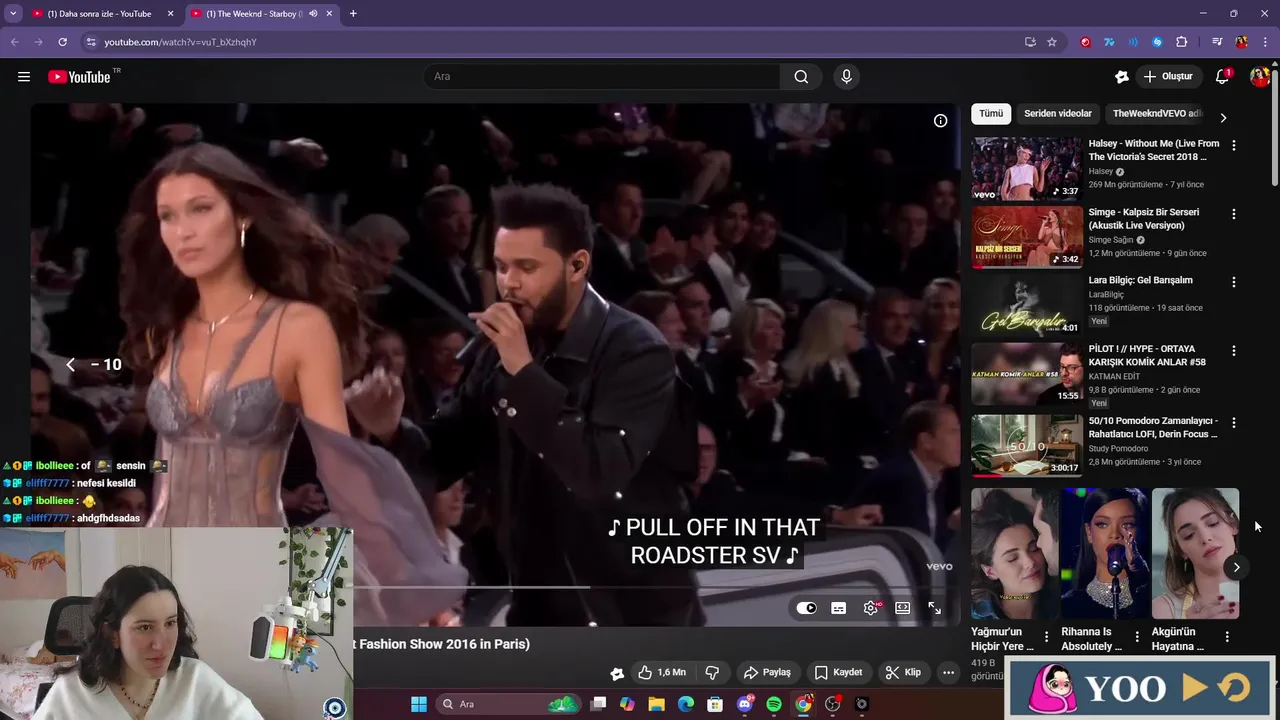Open File Explorer from the taskbar
The width and height of the screenshot is (1280, 720).
click(656, 704)
